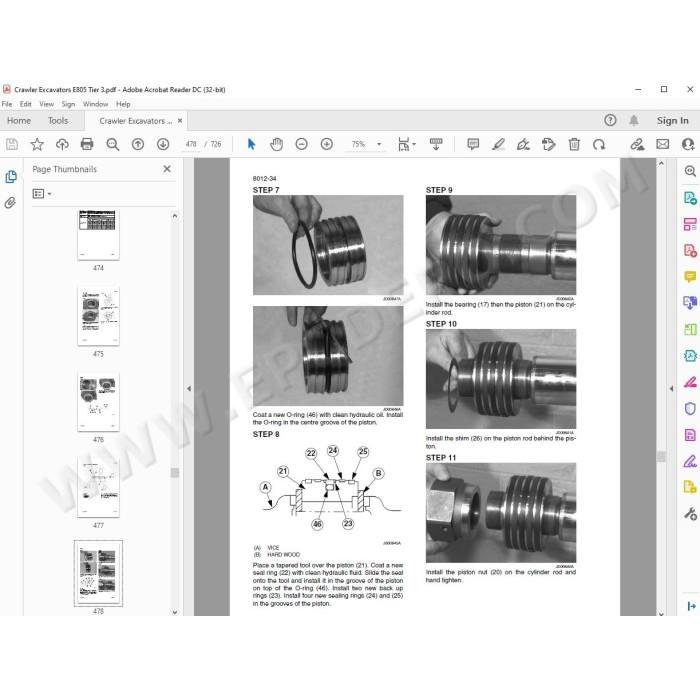The height and width of the screenshot is (700, 700).
Task: Print the document
Action: [87, 144]
